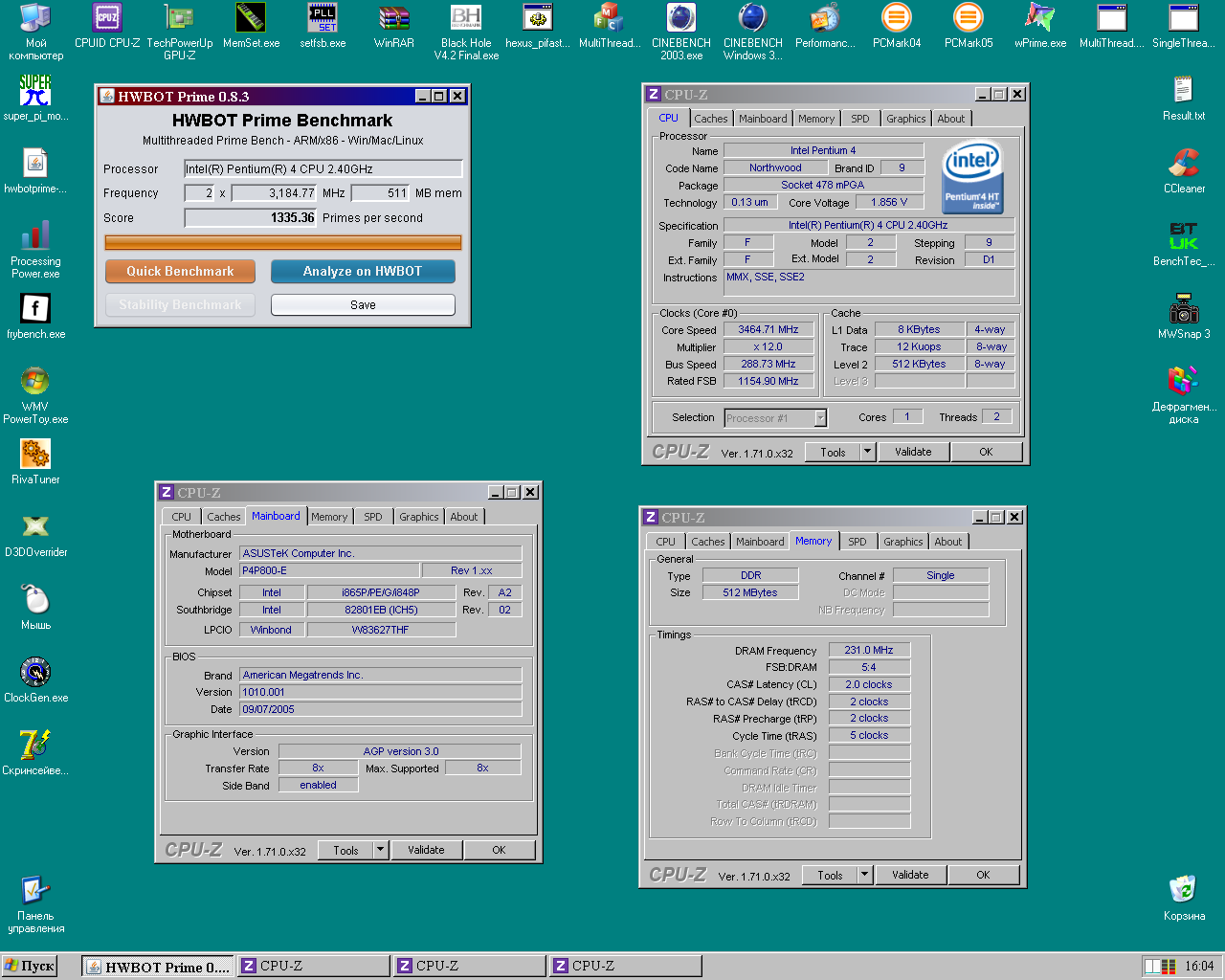
Task: Select Memory tab in Mainboard window
Action: pyautogui.click(x=329, y=517)
